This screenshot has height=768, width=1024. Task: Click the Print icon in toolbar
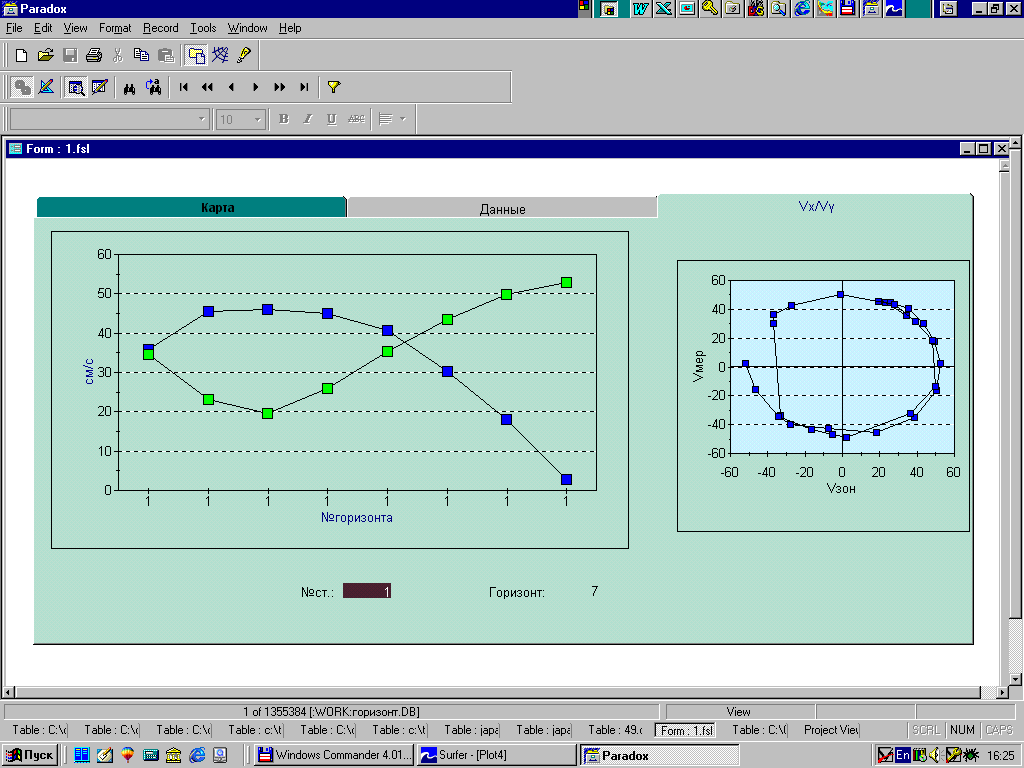pos(93,55)
